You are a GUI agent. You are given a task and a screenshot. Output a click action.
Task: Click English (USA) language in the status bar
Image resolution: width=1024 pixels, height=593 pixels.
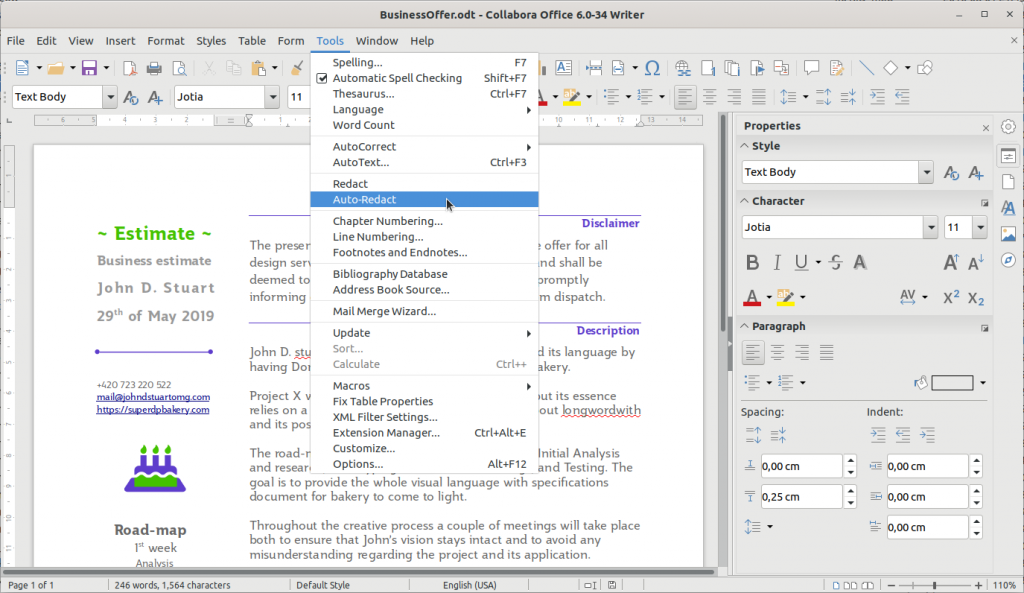(x=470, y=585)
